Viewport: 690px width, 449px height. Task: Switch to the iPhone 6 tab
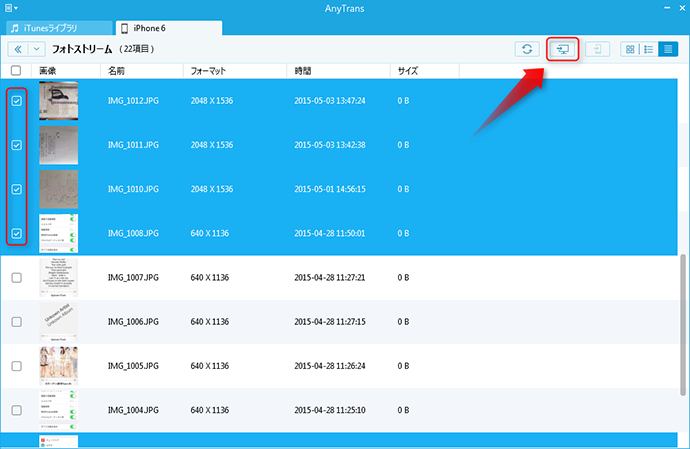(169, 28)
